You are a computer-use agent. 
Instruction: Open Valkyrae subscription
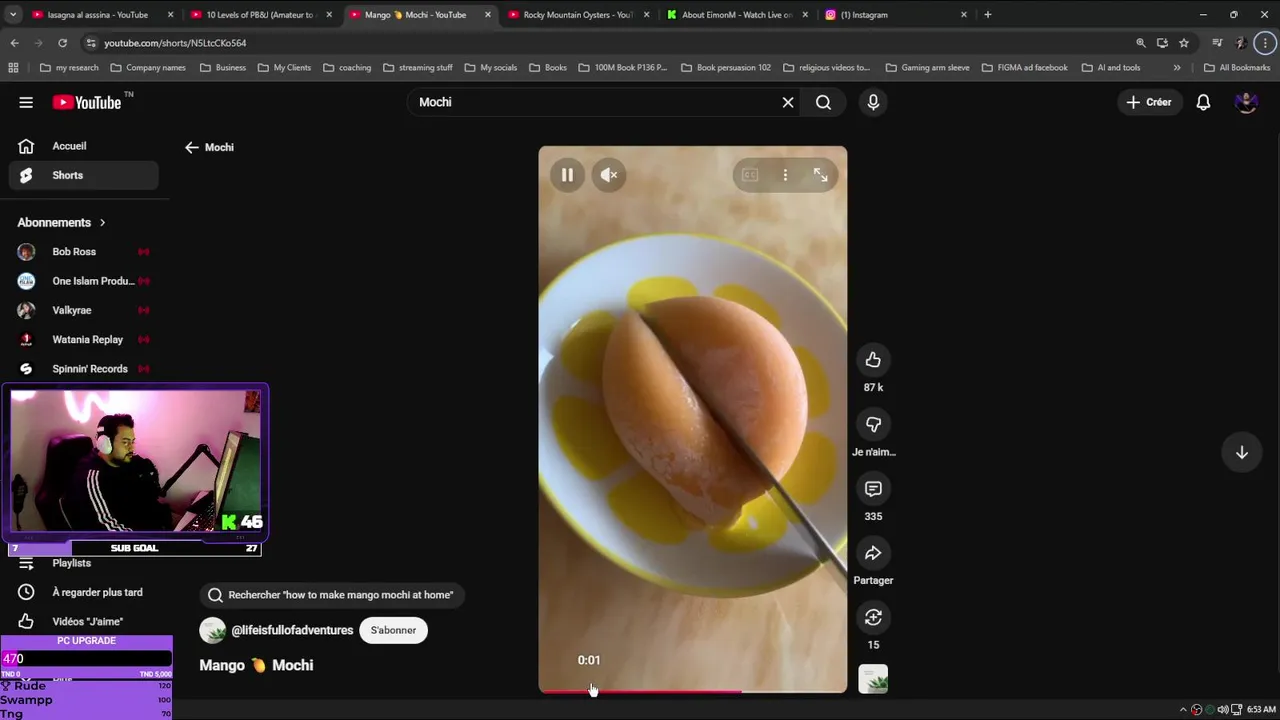point(84,310)
